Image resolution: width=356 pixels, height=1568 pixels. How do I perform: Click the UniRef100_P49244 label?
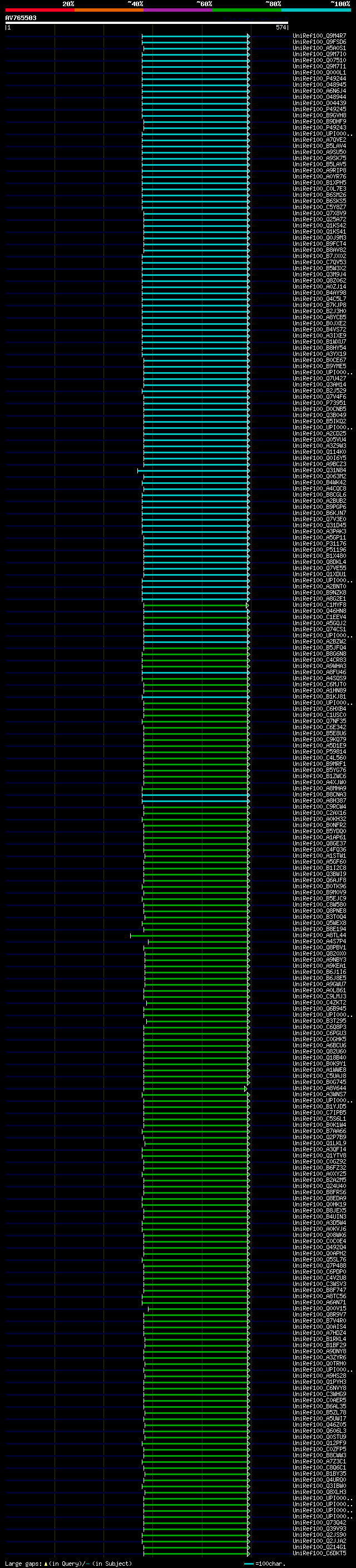(319, 78)
